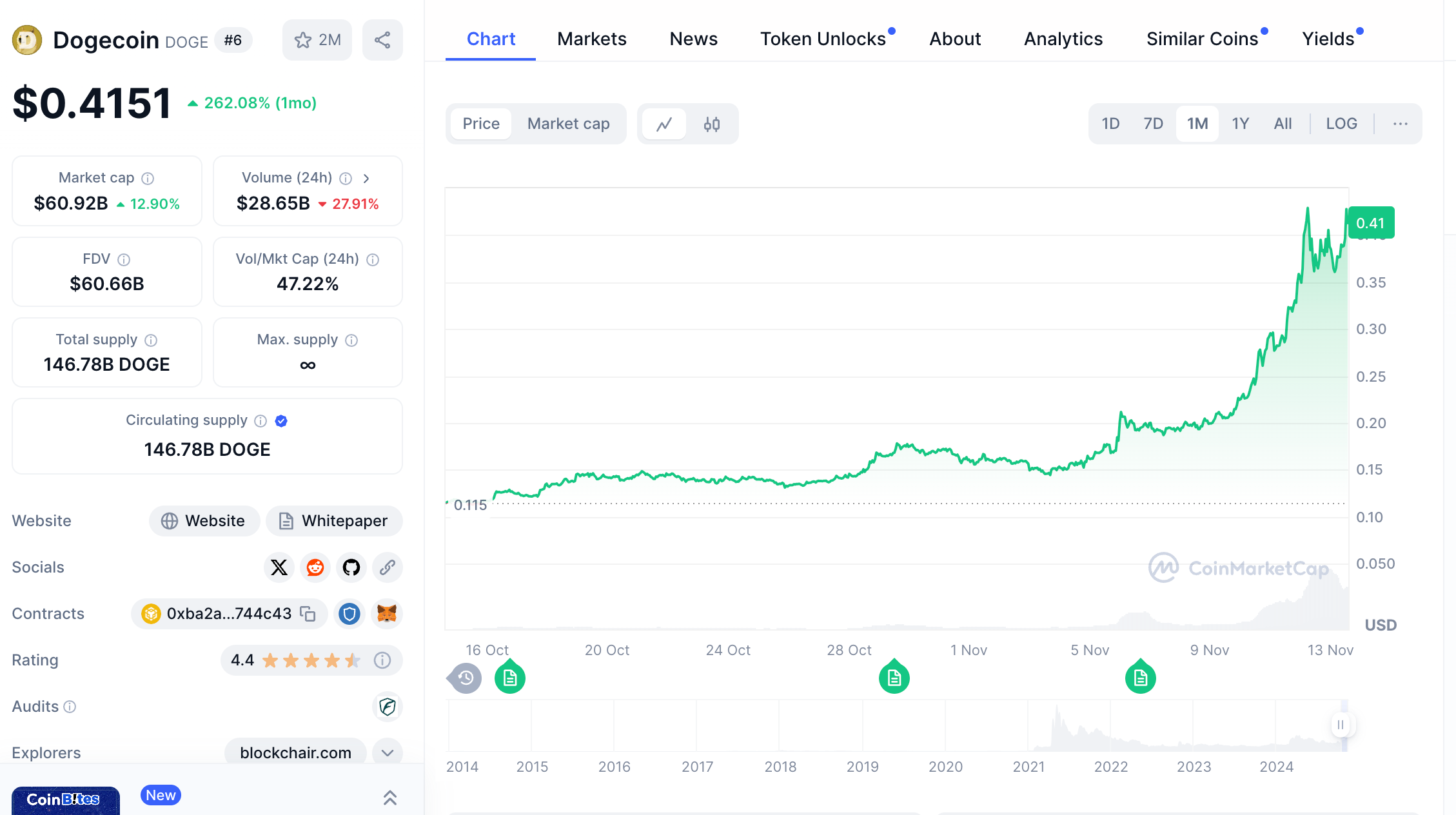Open news marker near 28 Oct
This screenshot has height=815, width=1456.
[894, 676]
